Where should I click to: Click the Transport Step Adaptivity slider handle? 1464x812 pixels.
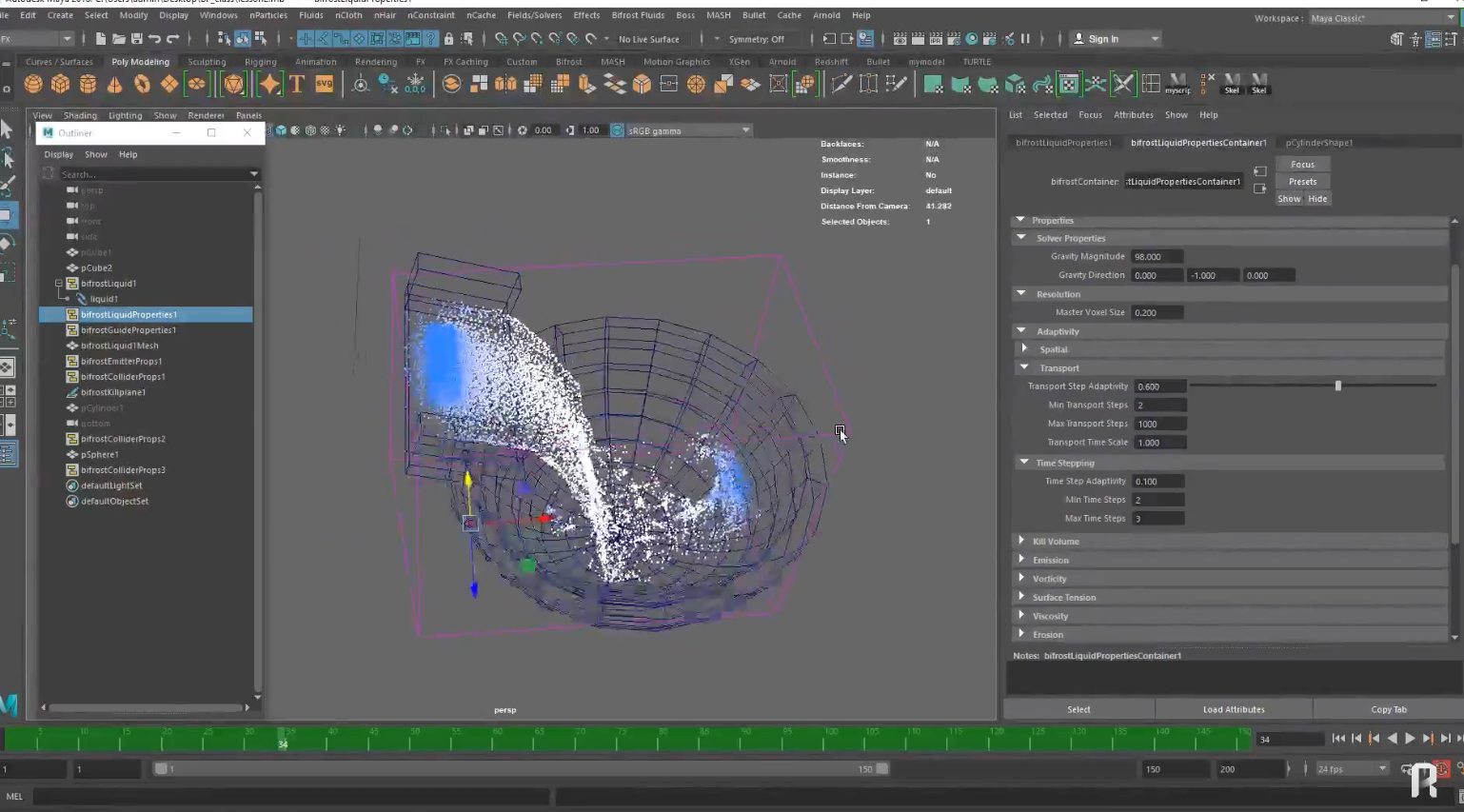tap(1337, 386)
